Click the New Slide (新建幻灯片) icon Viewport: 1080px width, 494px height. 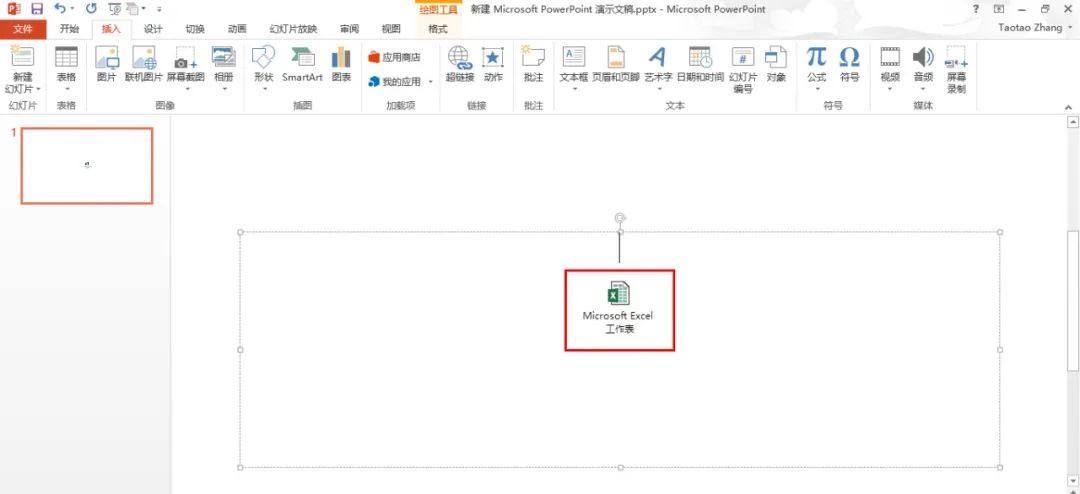pyautogui.click(x=23, y=57)
